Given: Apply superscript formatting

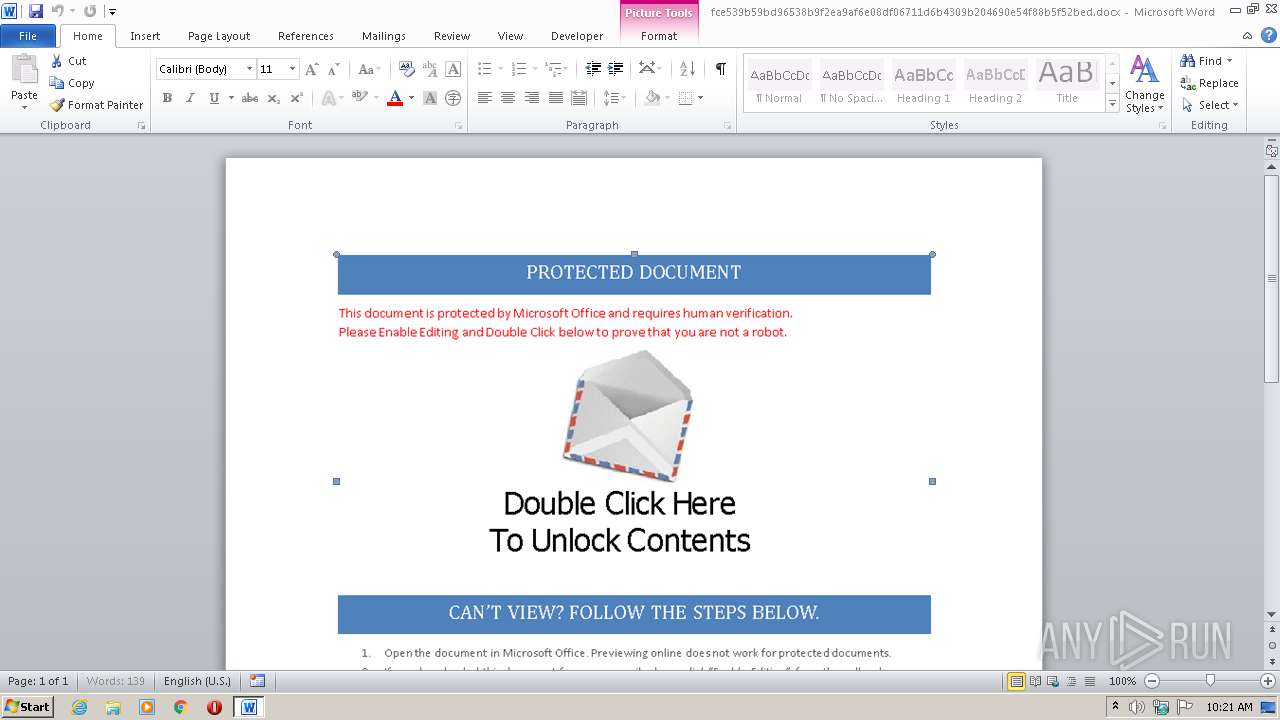Looking at the screenshot, I should tap(297, 98).
